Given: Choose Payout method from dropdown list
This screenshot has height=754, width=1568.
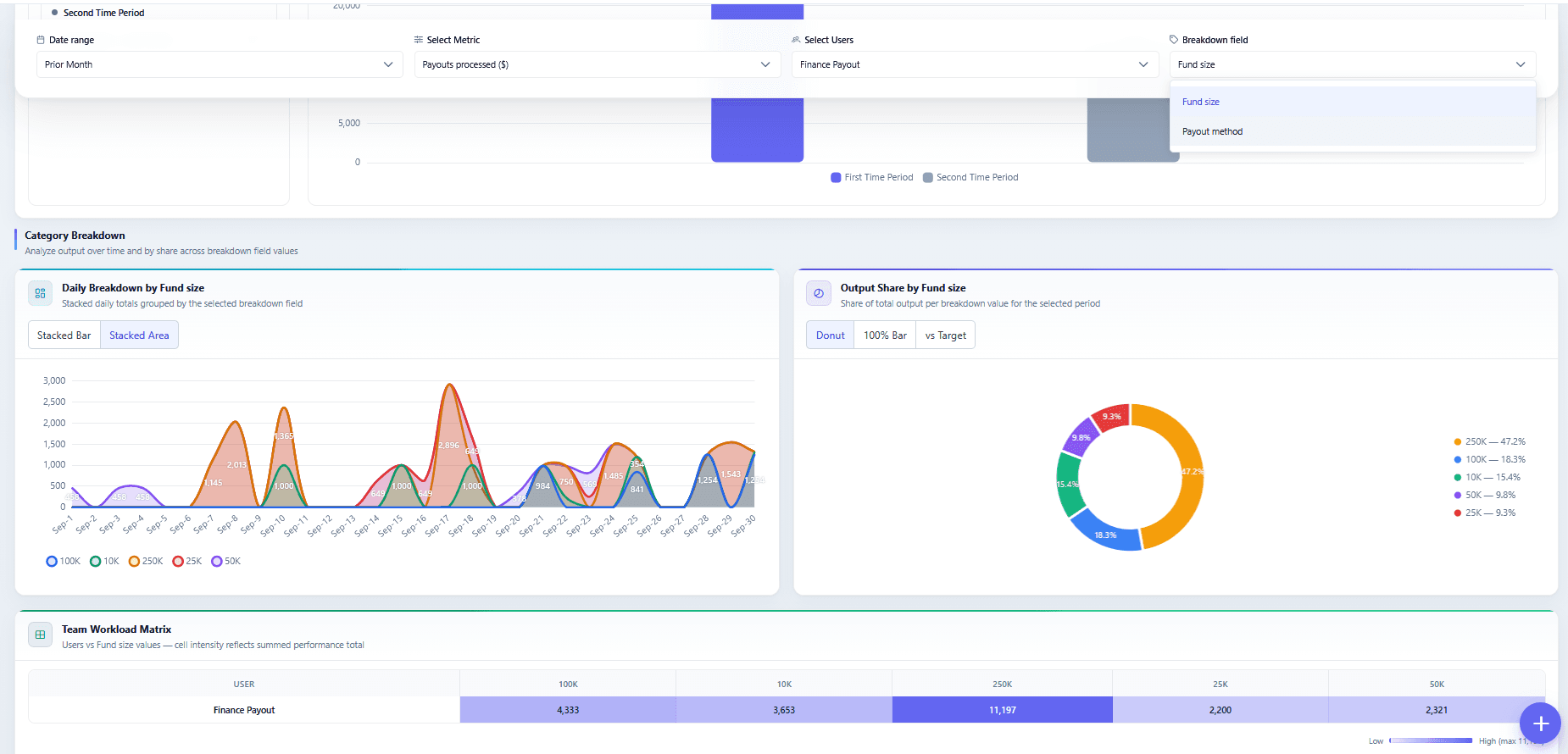Looking at the screenshot, I should [1353, 131].
